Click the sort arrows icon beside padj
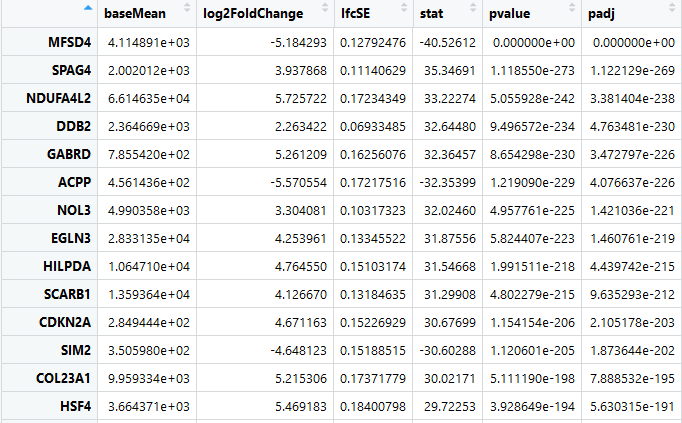Screen dimensions: 682x423 click(674, 14)
